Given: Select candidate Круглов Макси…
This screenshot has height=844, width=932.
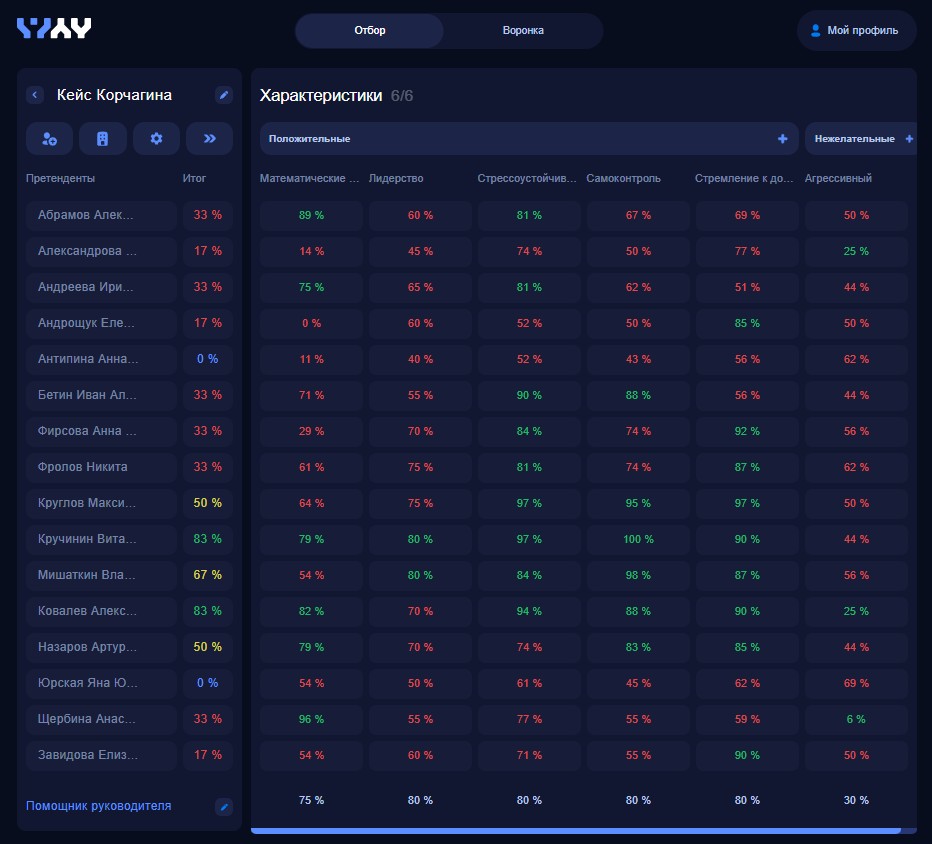Looking at the screenshot, I should [x=101, y=503].
